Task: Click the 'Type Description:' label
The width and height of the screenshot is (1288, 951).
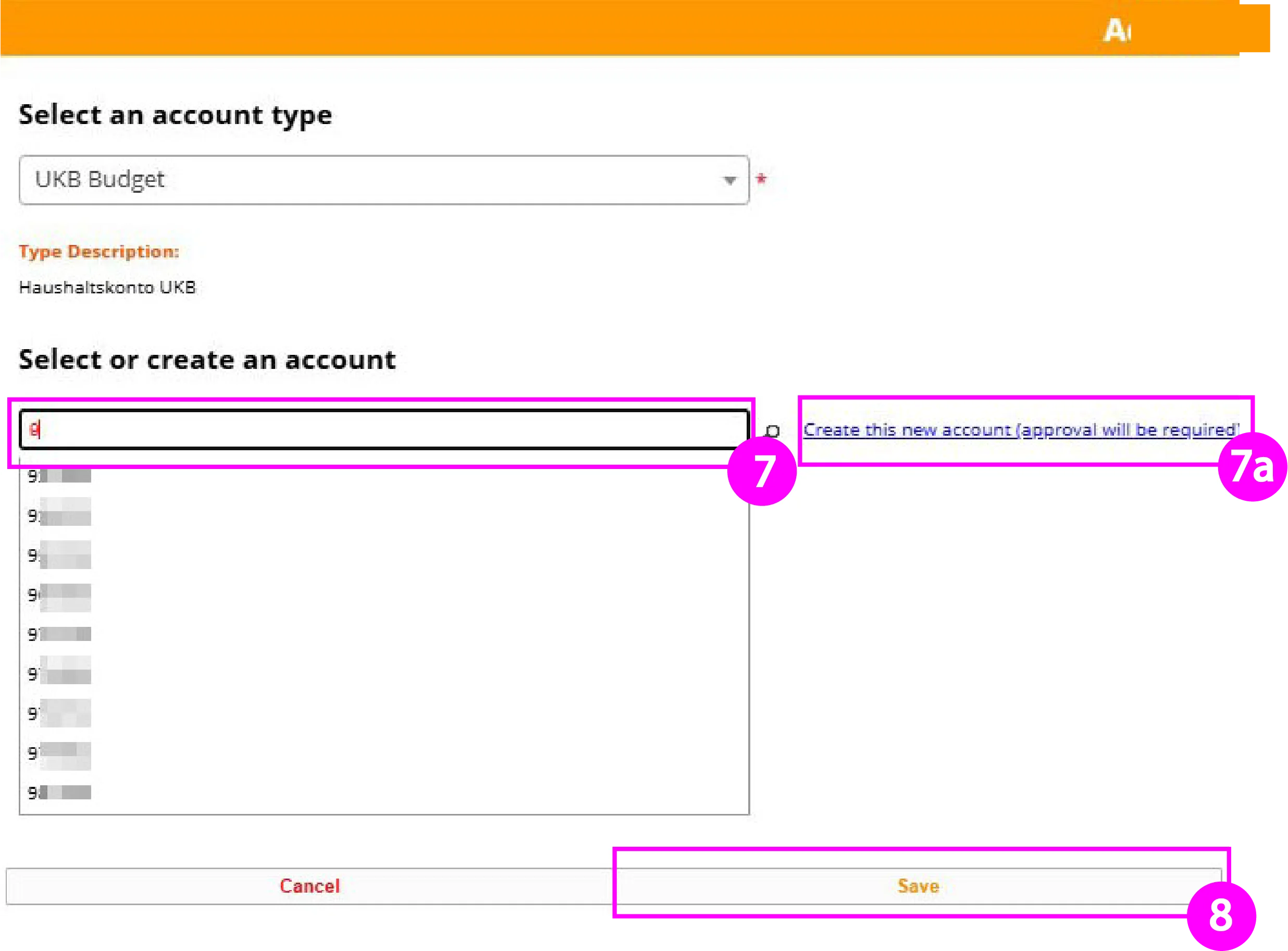Action: tap(99, 251)
